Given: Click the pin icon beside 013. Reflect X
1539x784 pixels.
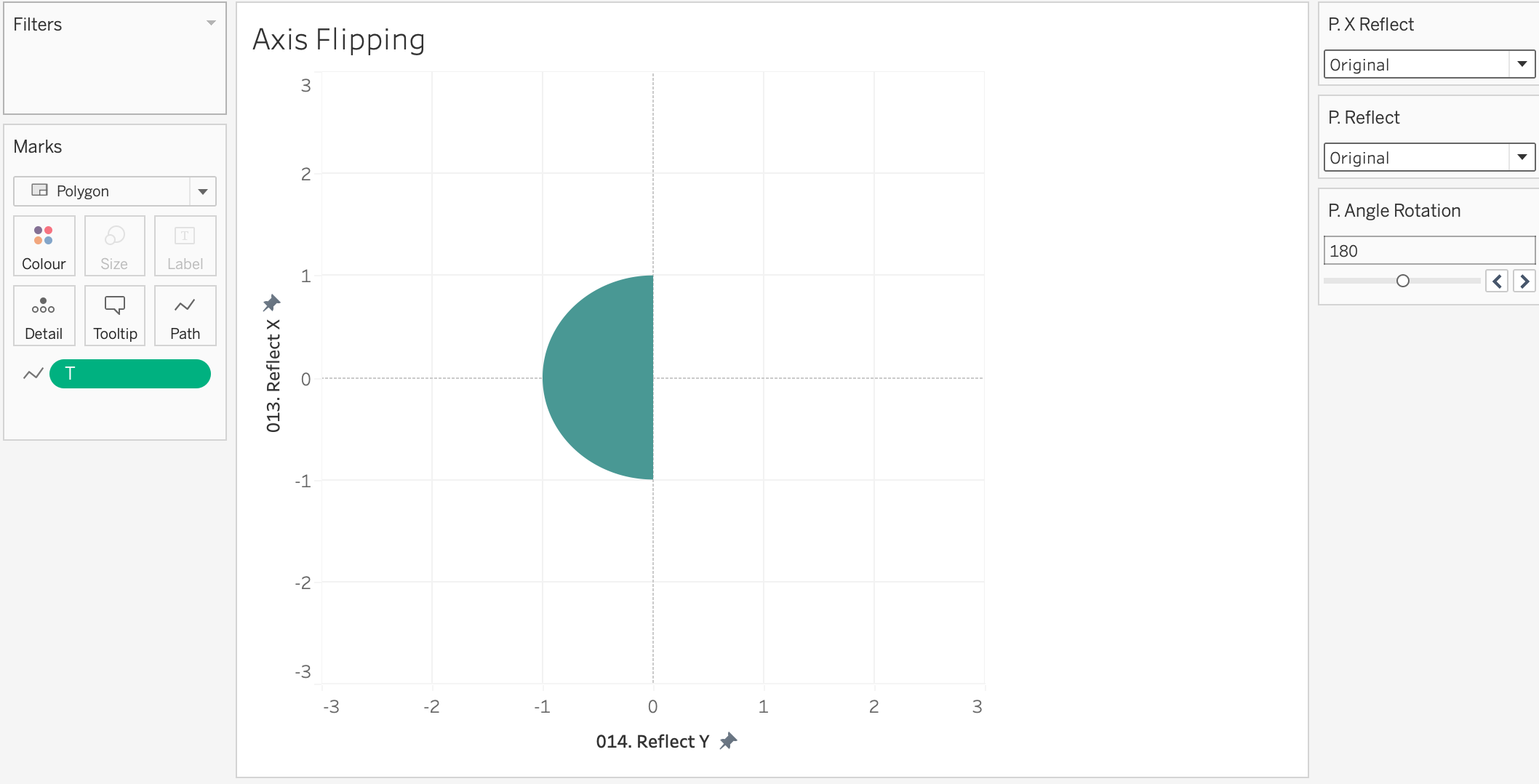Looking at the screenshot, I should [x=272, y=303].
